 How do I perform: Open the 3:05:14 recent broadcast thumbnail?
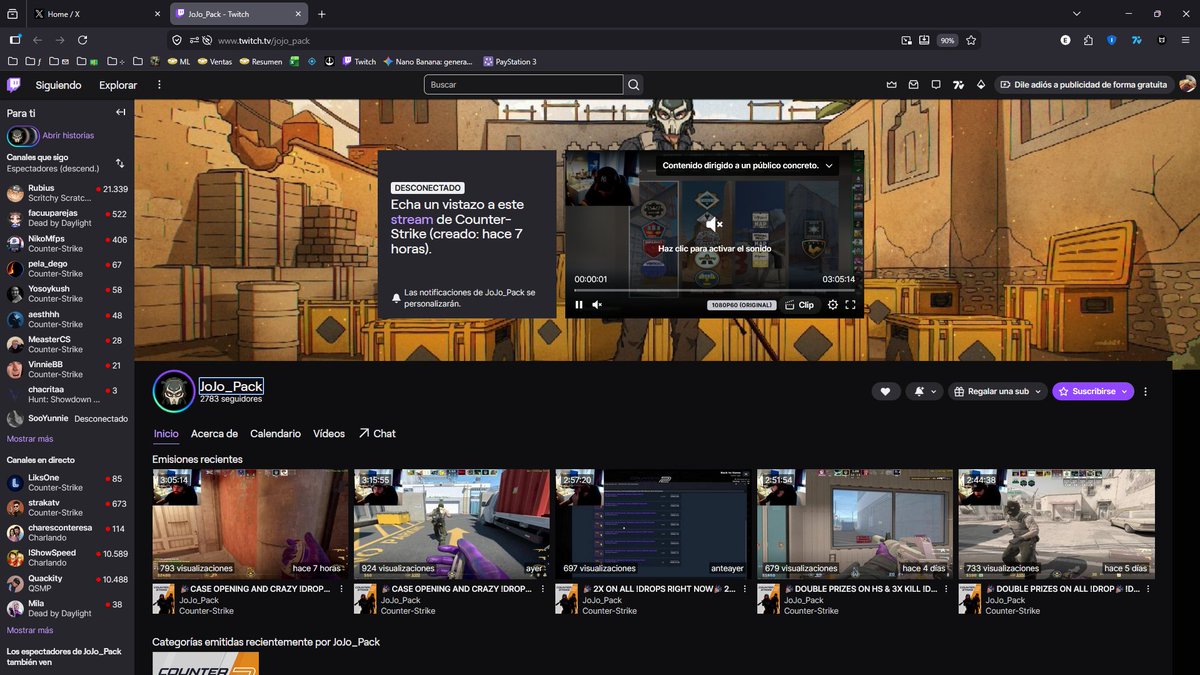pos(250,524)
